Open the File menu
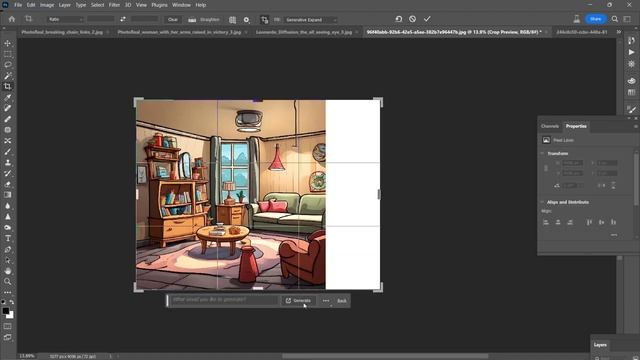 (18, 5)
